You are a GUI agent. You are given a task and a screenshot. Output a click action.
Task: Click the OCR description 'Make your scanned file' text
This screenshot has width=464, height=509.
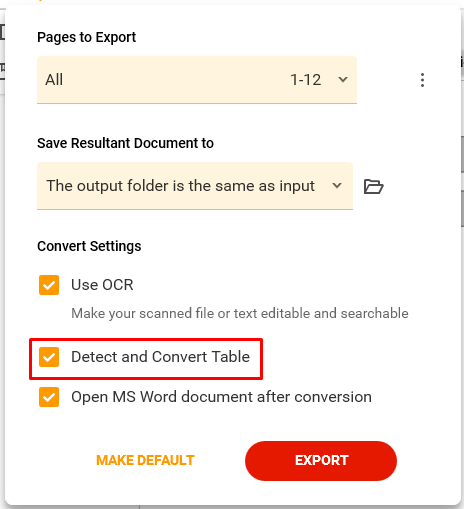click(x=240, y=313)
